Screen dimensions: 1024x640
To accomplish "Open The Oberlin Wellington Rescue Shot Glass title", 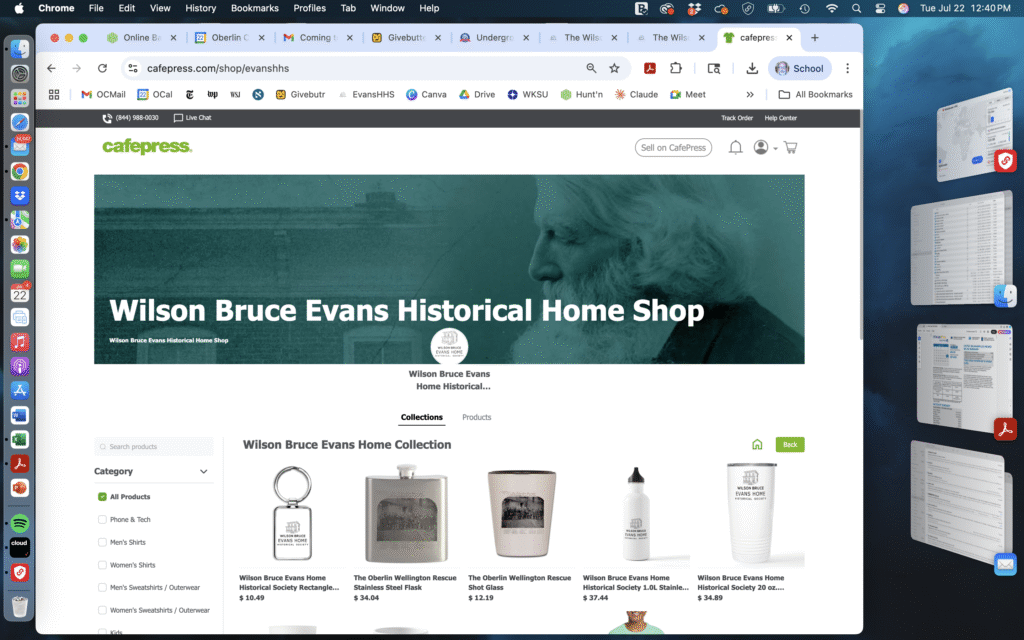I will [x=519, y=583].
